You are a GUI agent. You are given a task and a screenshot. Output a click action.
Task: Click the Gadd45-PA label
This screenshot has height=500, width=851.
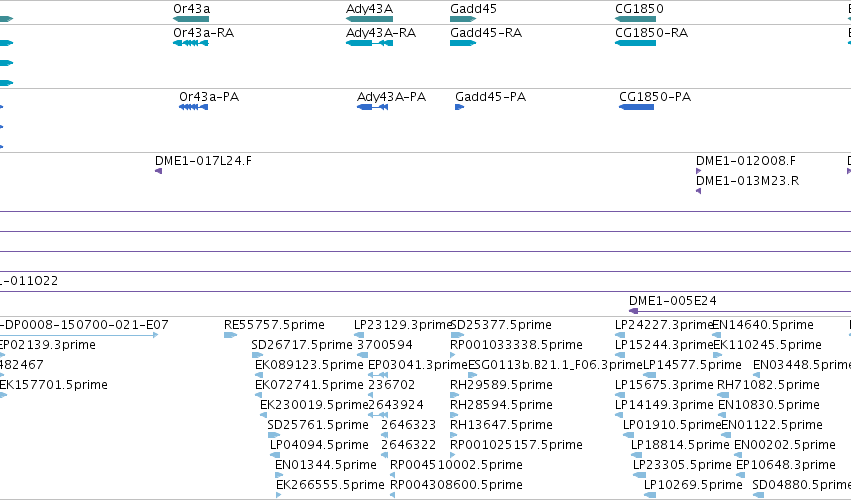pyautogui.click(x=491, y=97)
